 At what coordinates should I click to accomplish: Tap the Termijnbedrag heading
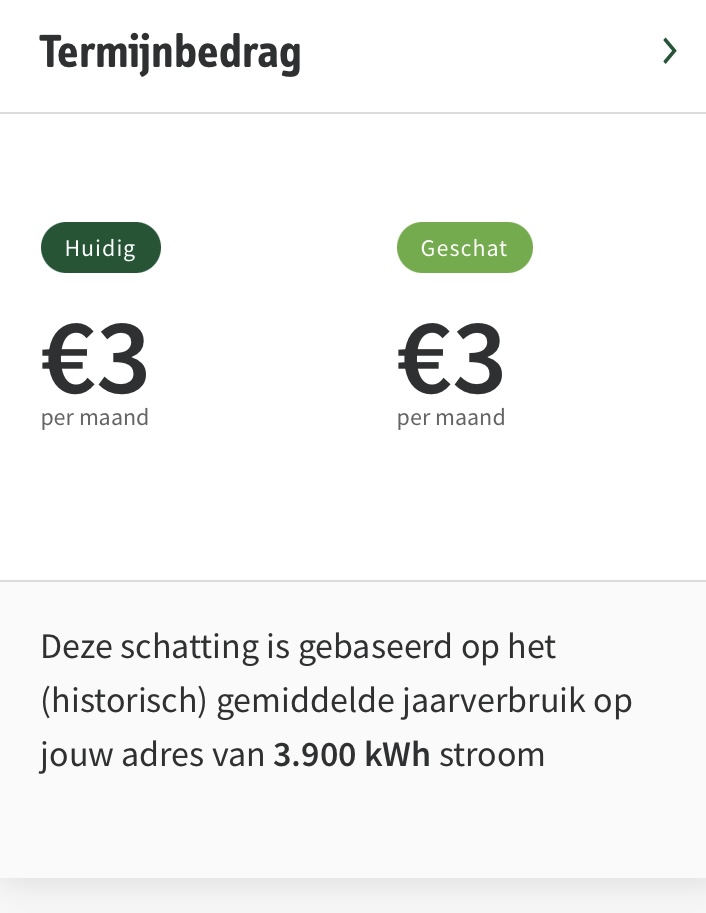pyautogui.click(x=170, y=52)
